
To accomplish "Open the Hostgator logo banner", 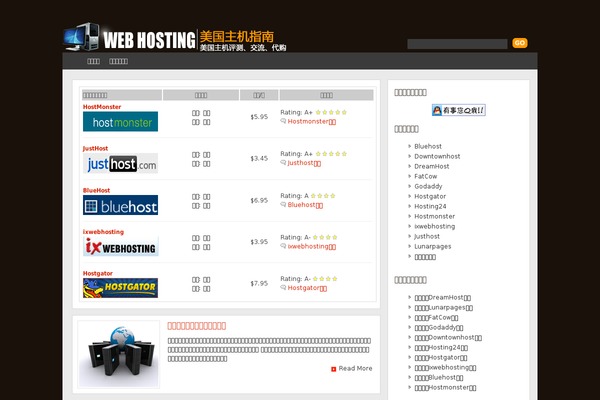I will [121, 288].
